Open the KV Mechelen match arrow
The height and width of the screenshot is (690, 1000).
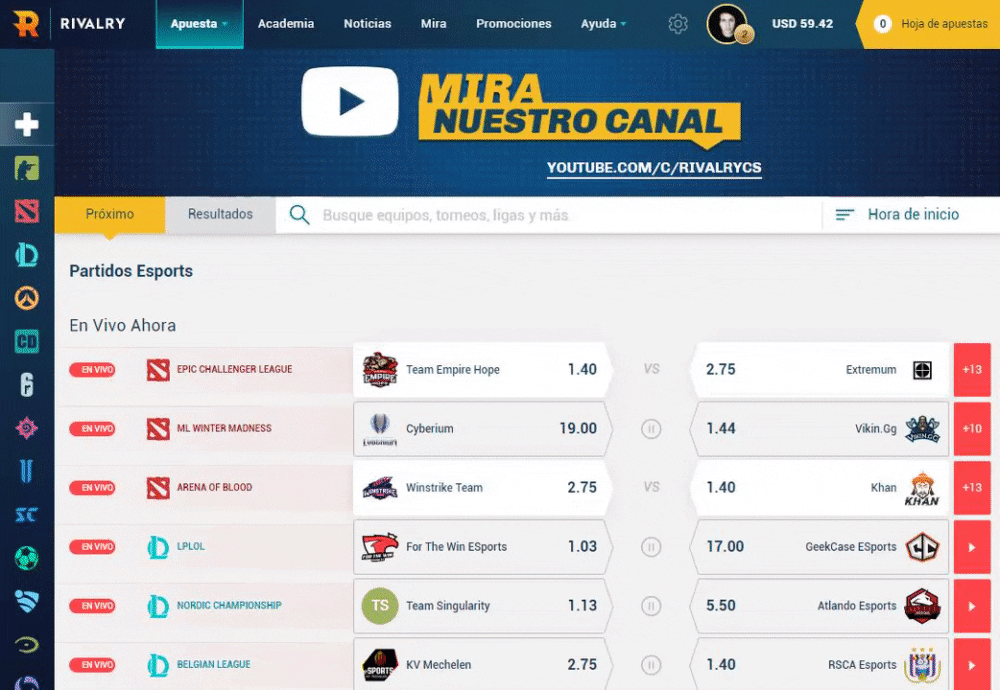(x=972, y=665)
